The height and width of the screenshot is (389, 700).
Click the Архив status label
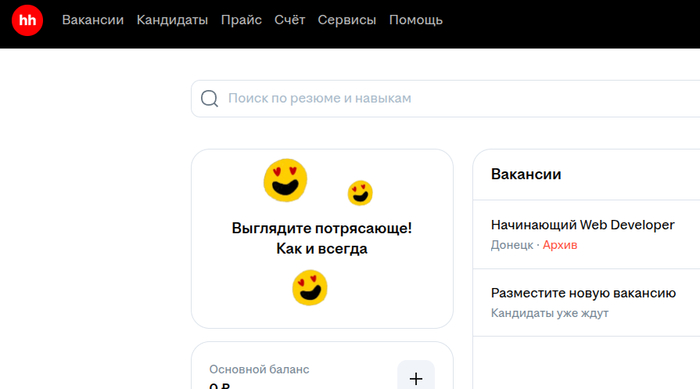point(560,245)
